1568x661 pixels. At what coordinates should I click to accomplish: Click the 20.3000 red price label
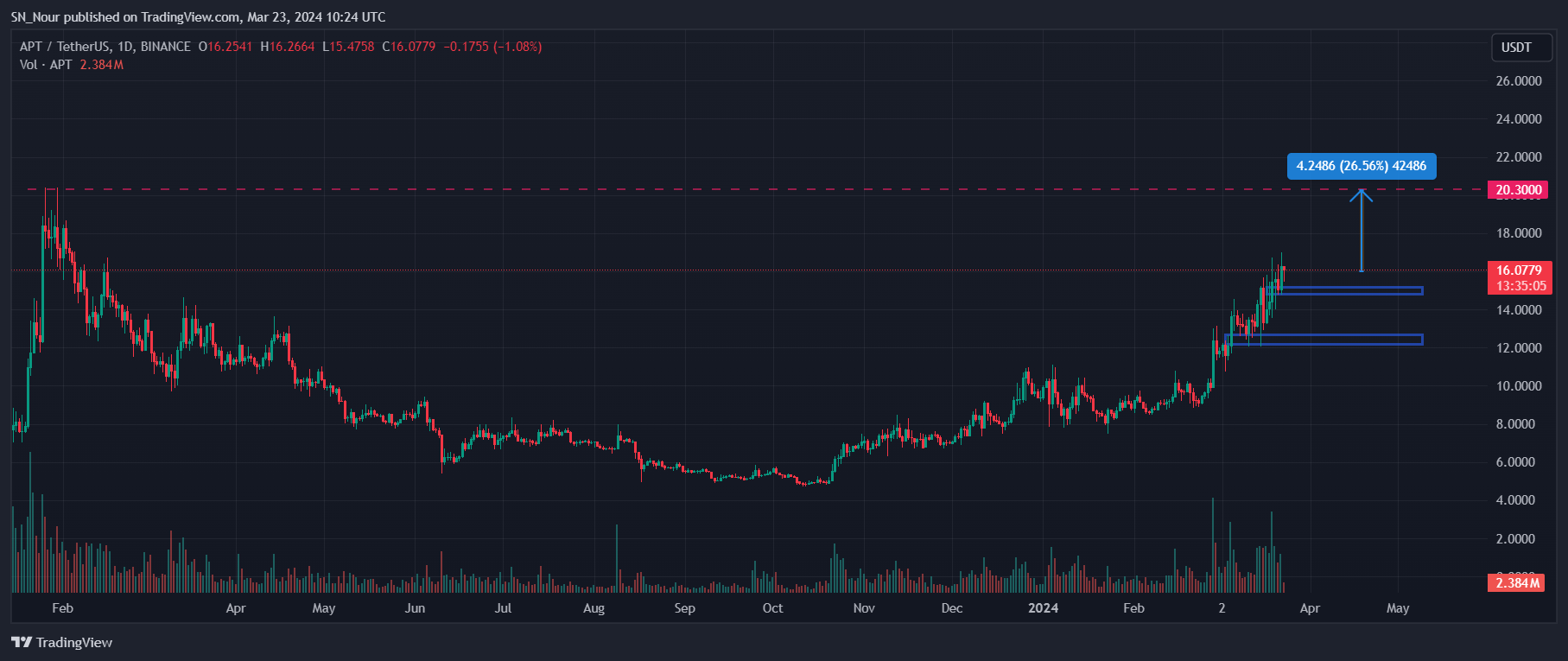tap(1518, 190)
